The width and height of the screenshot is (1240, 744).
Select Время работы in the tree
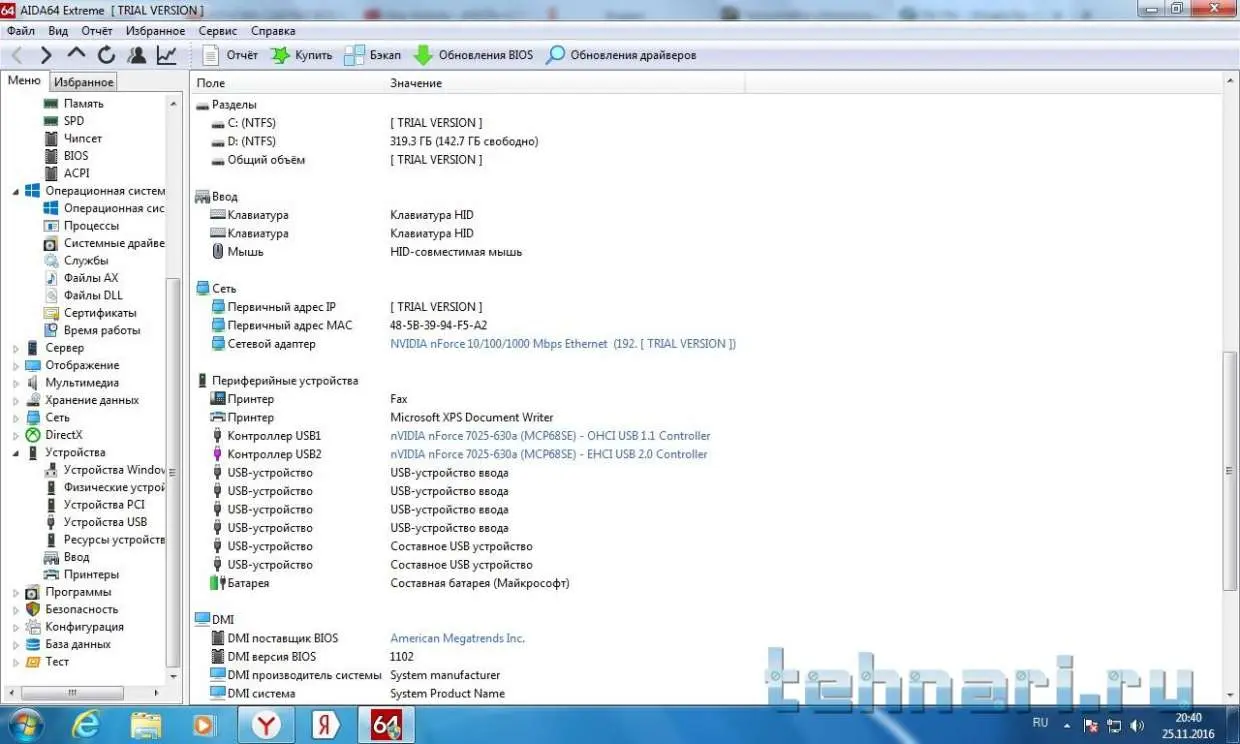pyautogui.click(x=102, y=331)
